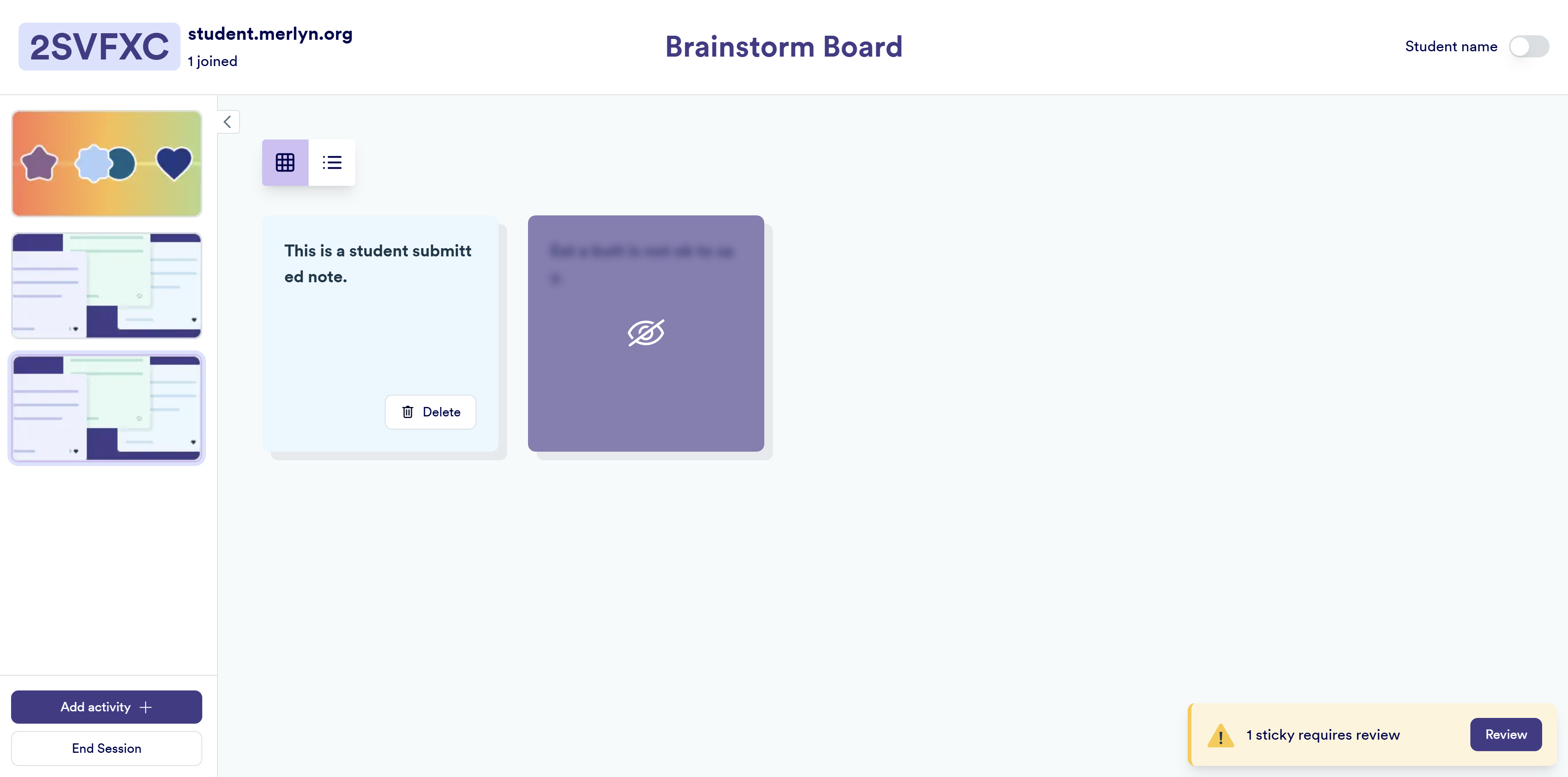Viewport: 1568px width, 777px height.
Task: Select the highlighted third activity thumbnail
Action: (x=107, y=408)
